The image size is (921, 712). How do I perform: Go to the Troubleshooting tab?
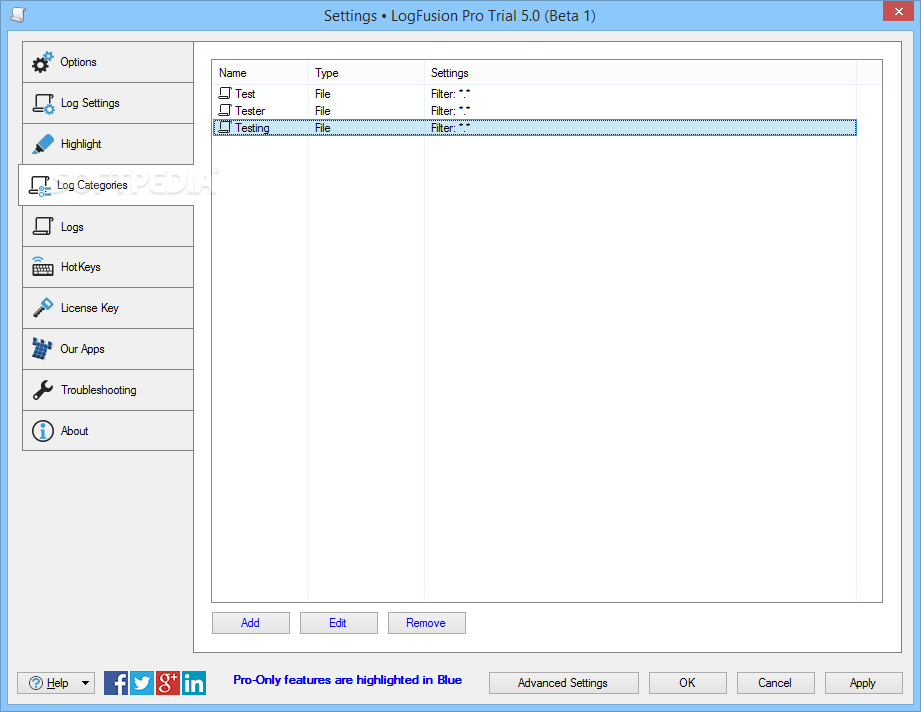(108, 390)
